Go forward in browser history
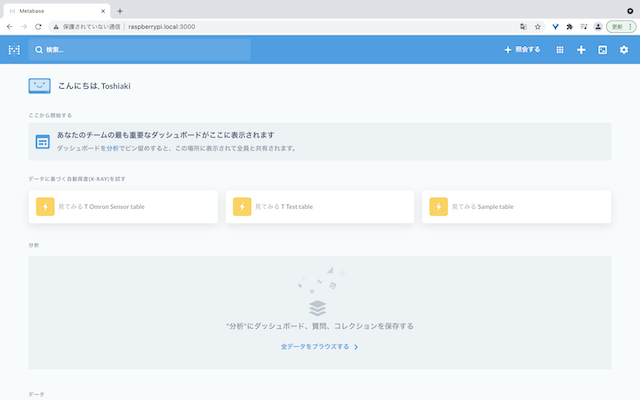Screen dimensions: 640x400 click(x=24, y=27)
